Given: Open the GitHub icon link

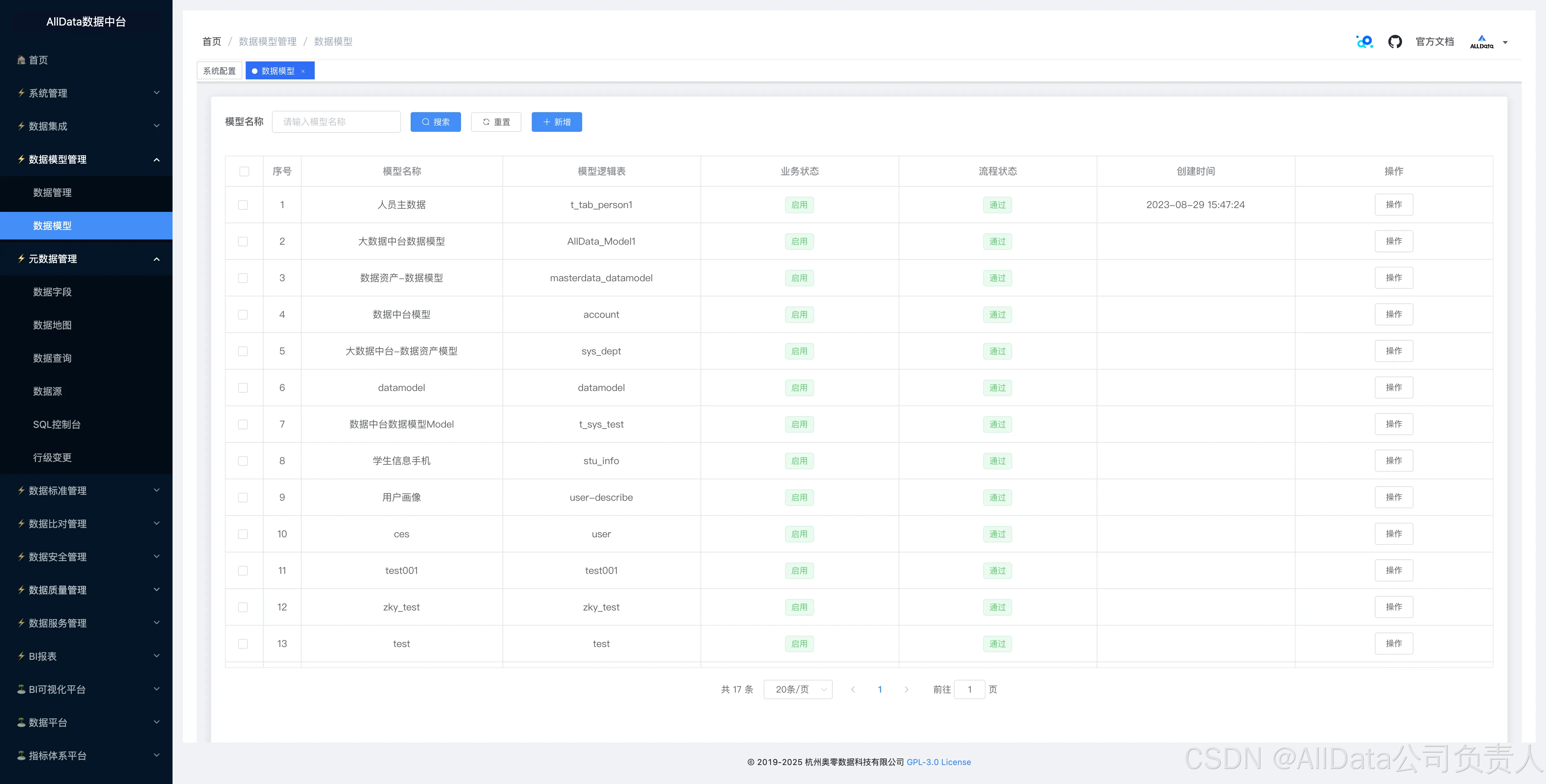Looking at the screenshot, I should [1395, 41].
